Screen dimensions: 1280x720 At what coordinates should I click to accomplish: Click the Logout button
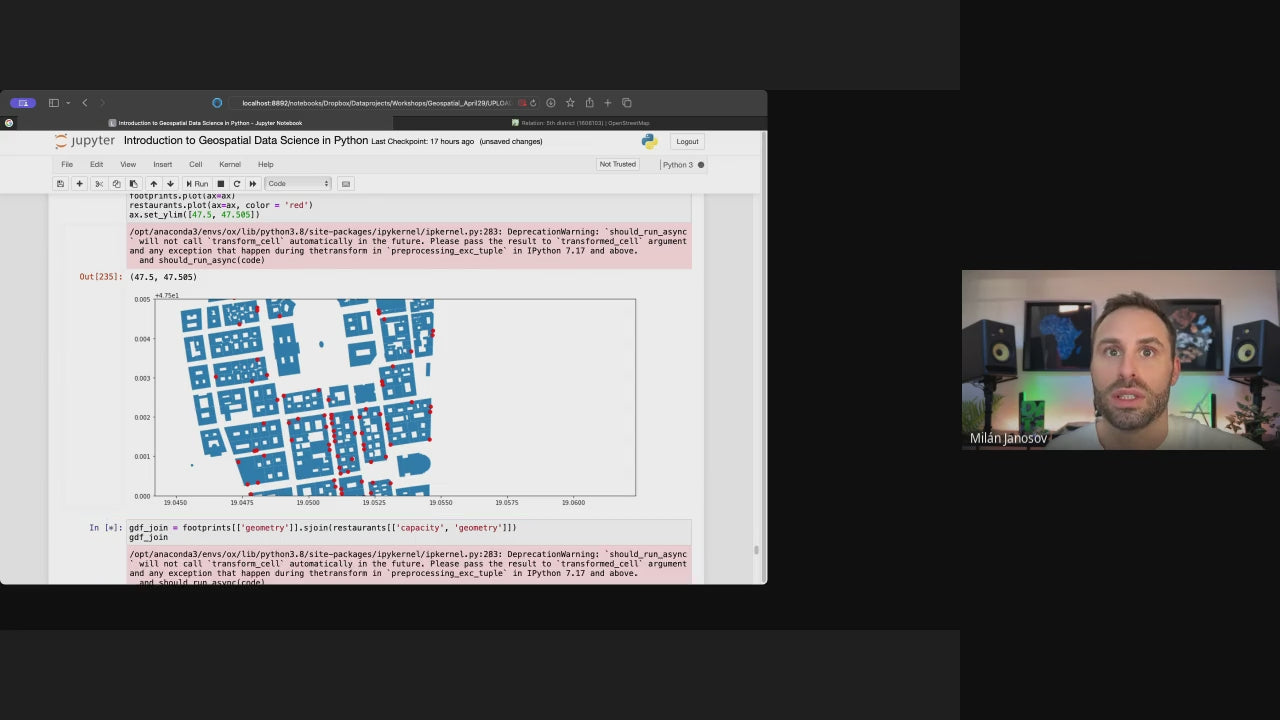click(687, 141)
